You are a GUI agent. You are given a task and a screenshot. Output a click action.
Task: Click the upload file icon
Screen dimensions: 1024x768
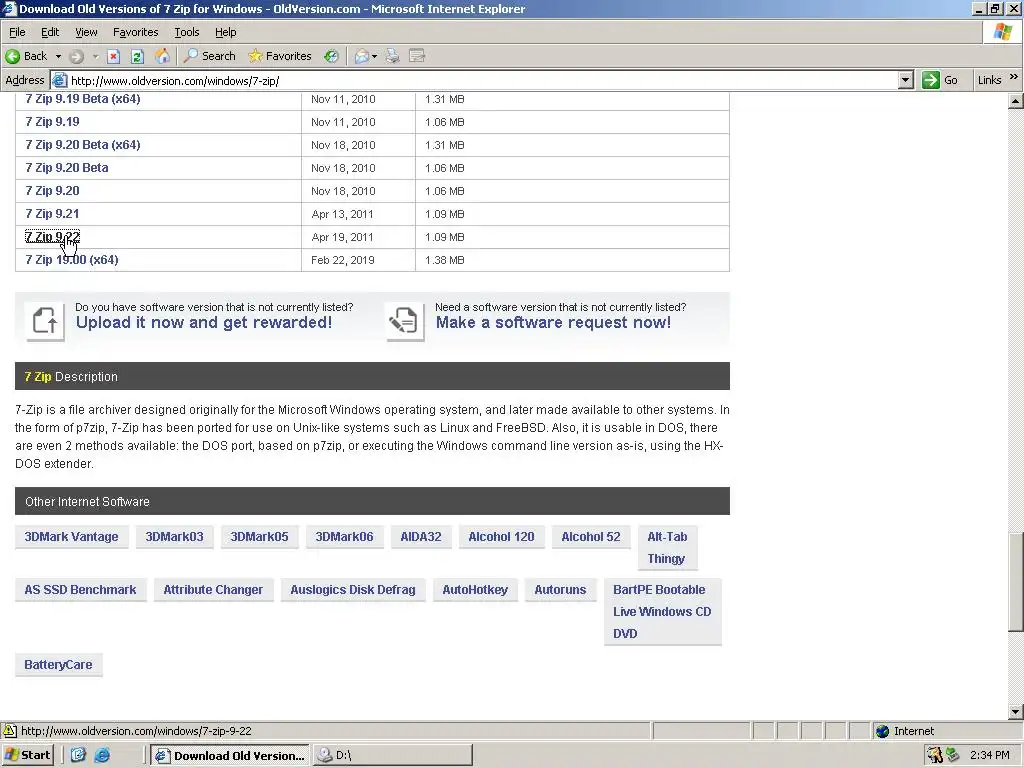pos(44,321)
